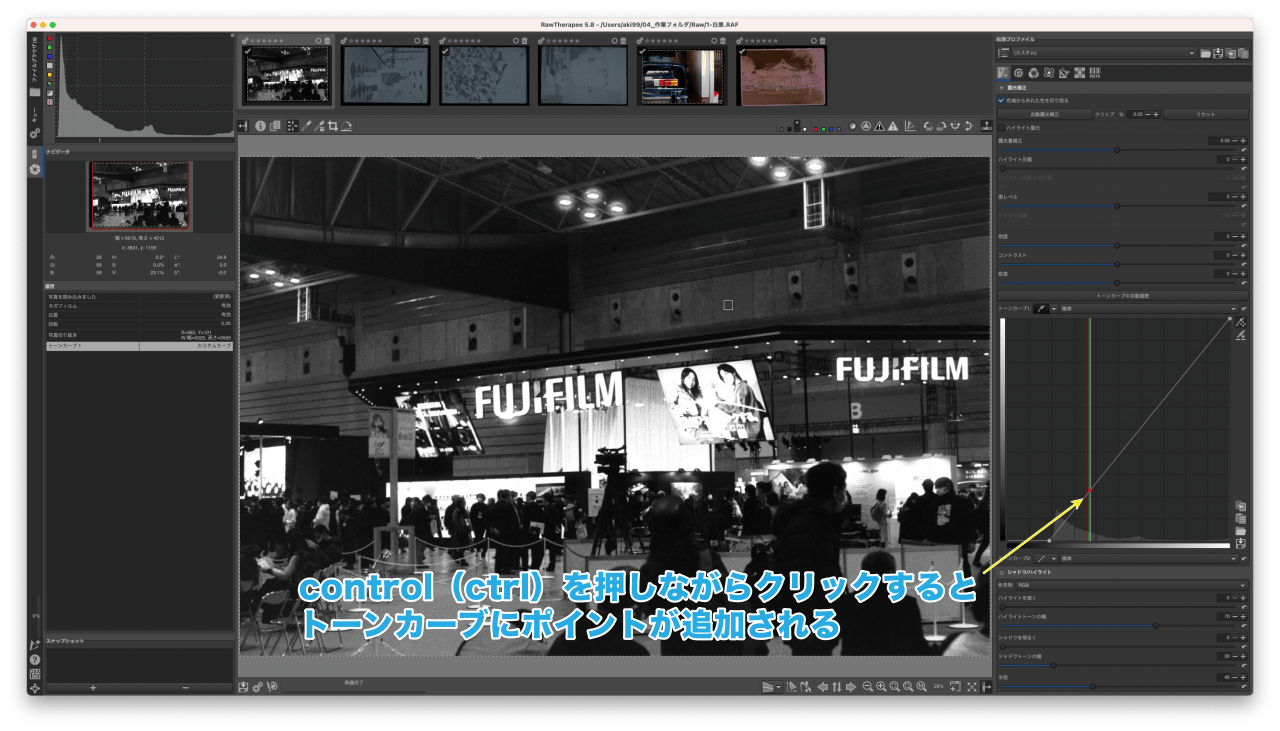Image resolution: width=1280 pixels, height=731 pixels.
Task: Open the processing profile dropdown
Action: tap(1105, 52)
